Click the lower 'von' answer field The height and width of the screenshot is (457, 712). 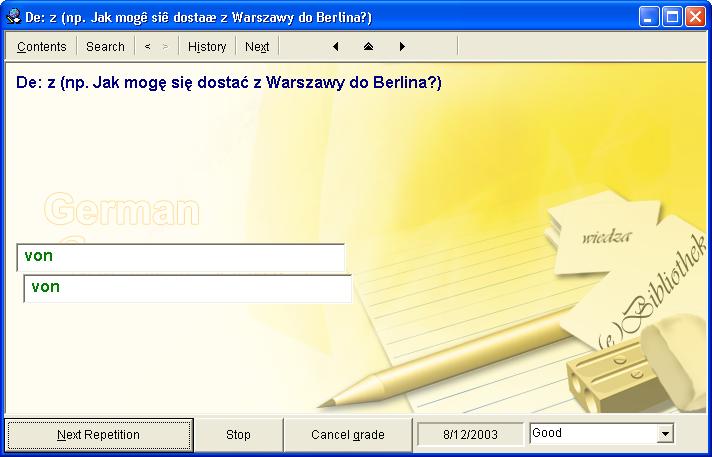(188, 288)
